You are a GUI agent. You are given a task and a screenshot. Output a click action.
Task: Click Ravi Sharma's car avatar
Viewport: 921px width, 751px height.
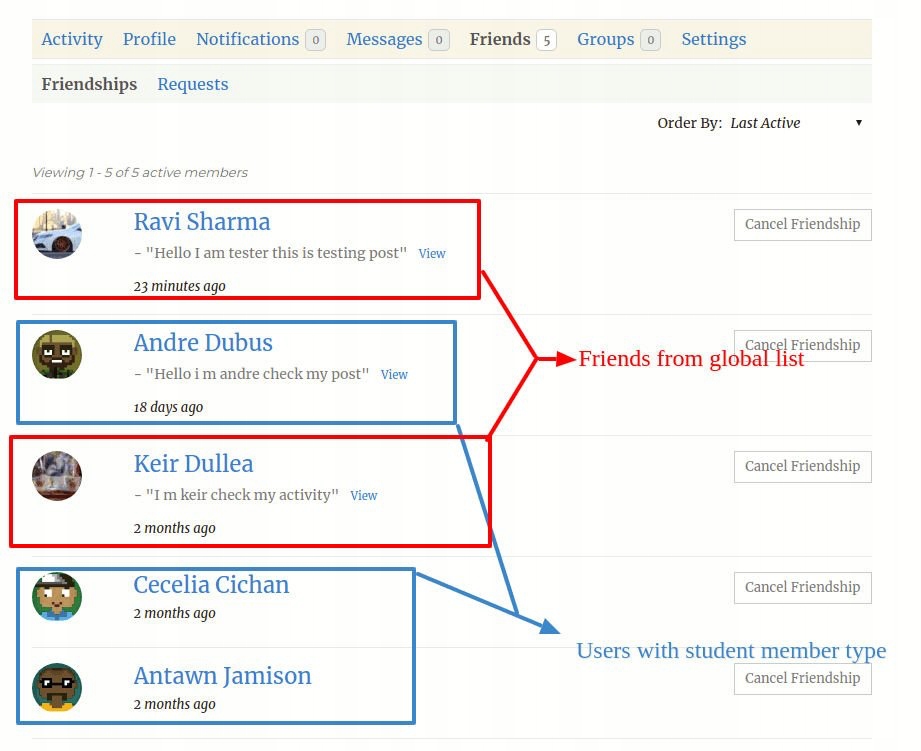[x=57, y=235]
